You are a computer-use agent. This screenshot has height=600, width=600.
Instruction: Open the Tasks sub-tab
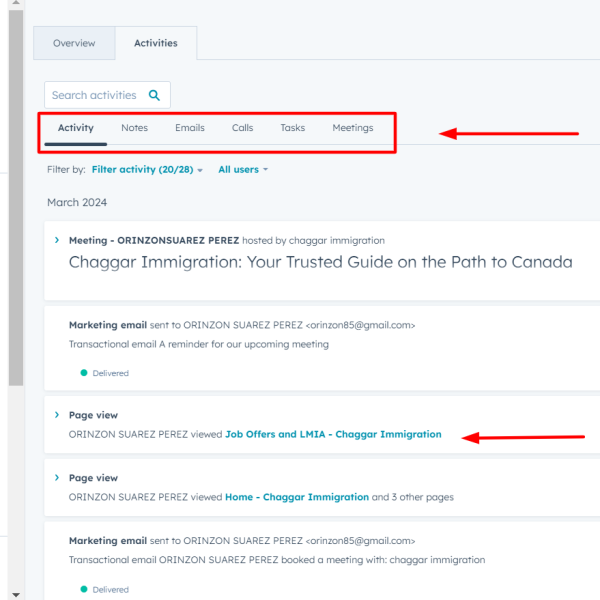click(x=293, y=128)
